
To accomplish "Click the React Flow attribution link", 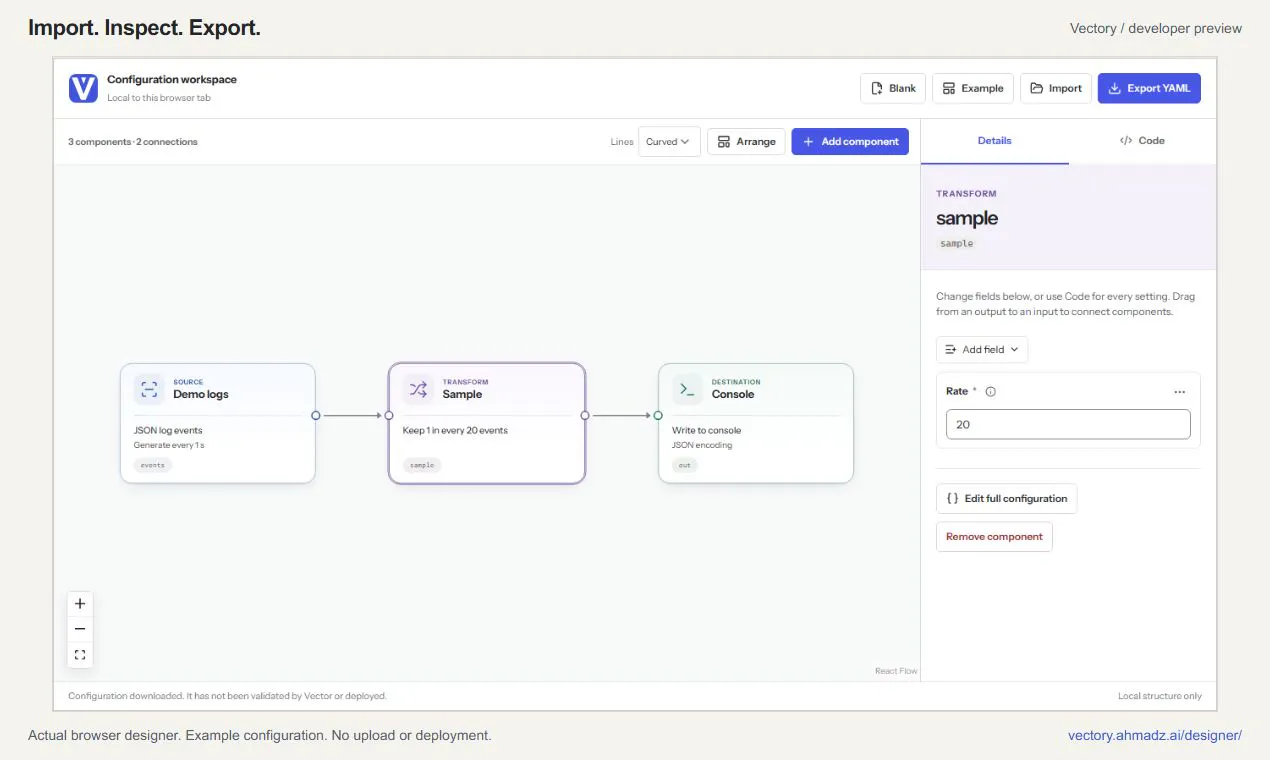I will [896, 671].
